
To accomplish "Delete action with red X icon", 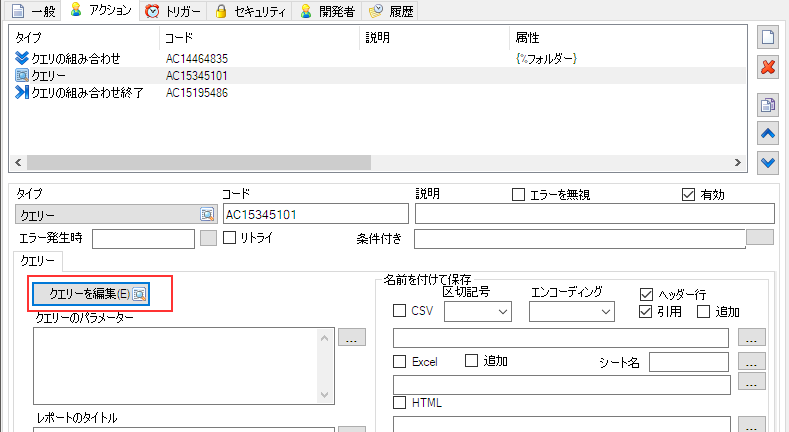I will point(768,67).
